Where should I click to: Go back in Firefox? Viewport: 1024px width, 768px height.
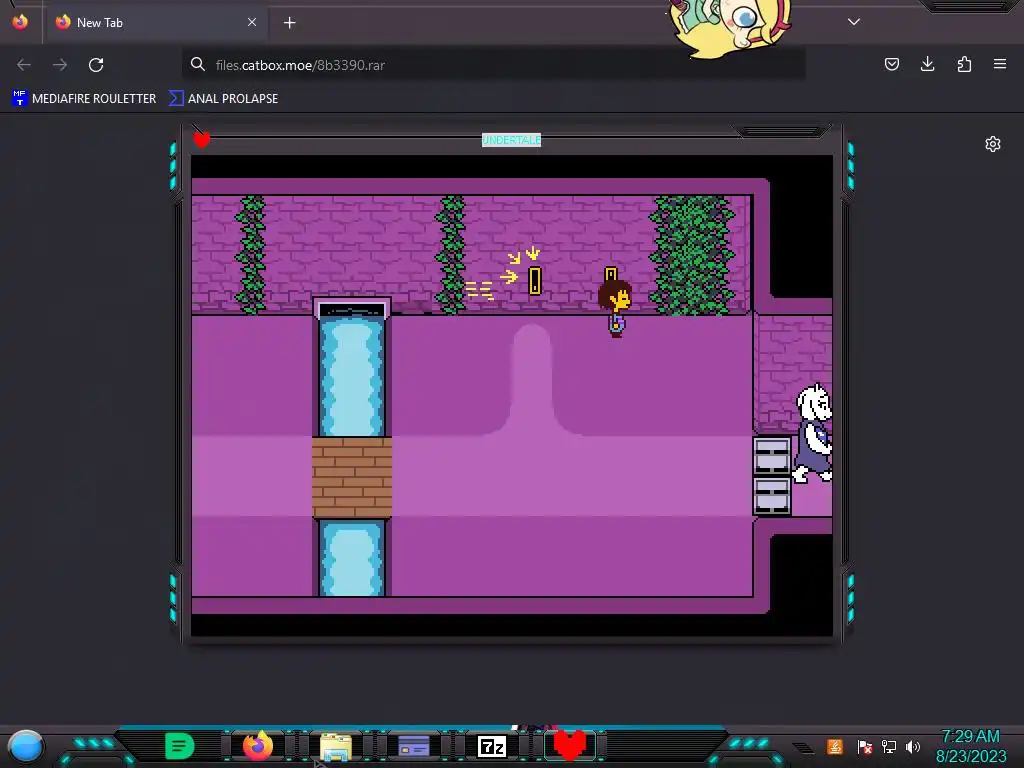[24, 65]
